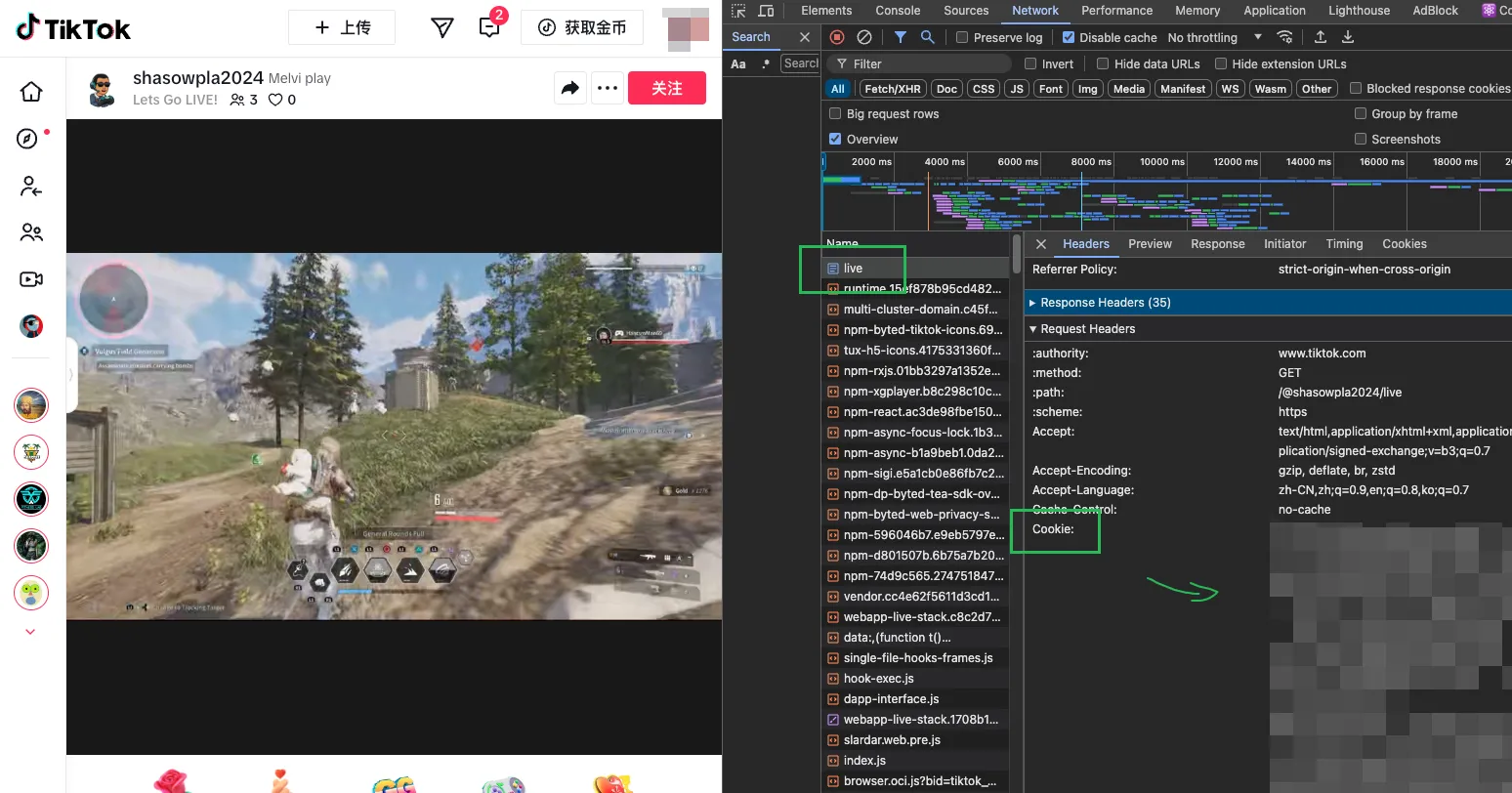The image size is (1512, 793).
Task: Open the TikTok logo link
Action: pos(73,28)
